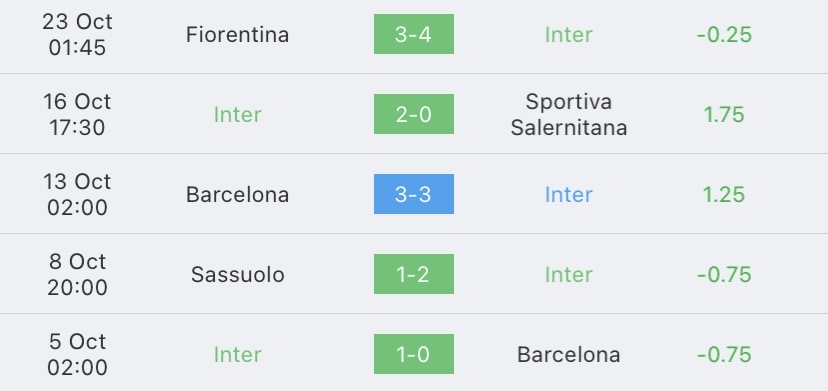This screenshot has height=391, width=828.
Task: Select Sassuolo team name
Action: (x=238, y=274)
